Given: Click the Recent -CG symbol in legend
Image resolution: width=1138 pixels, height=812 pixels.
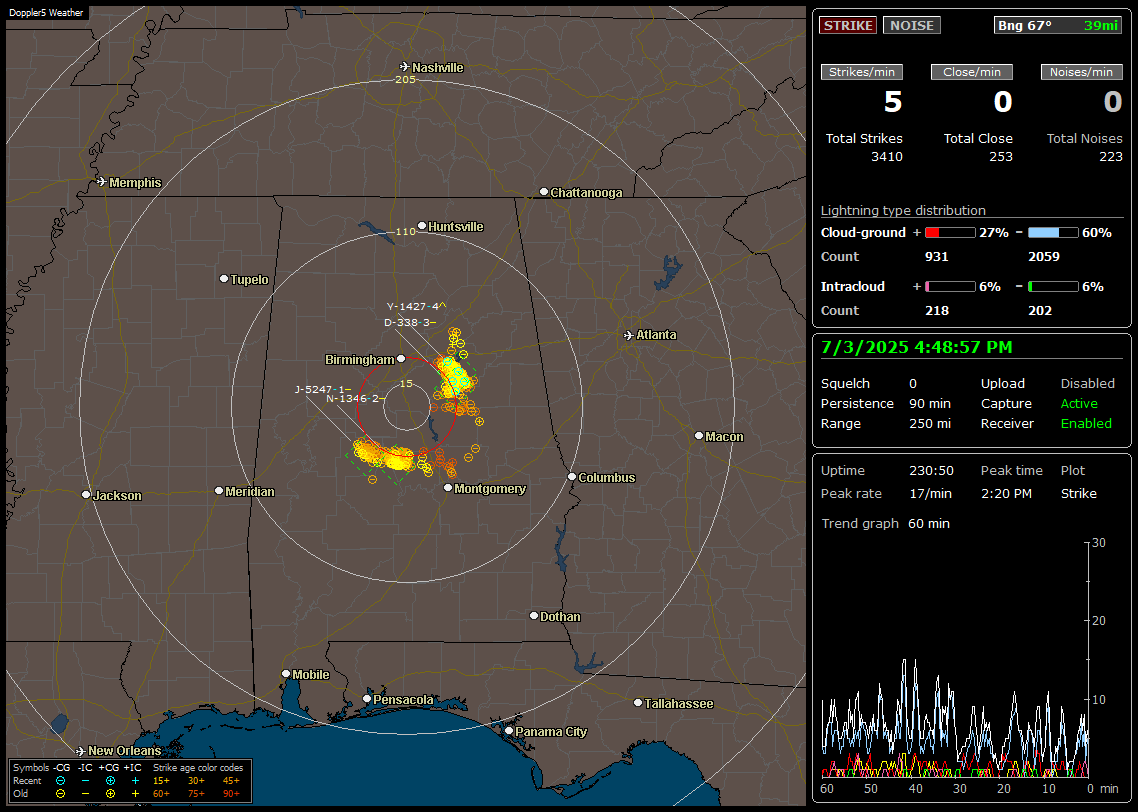Looking at the screenshot, I should (x=60, y=781).
